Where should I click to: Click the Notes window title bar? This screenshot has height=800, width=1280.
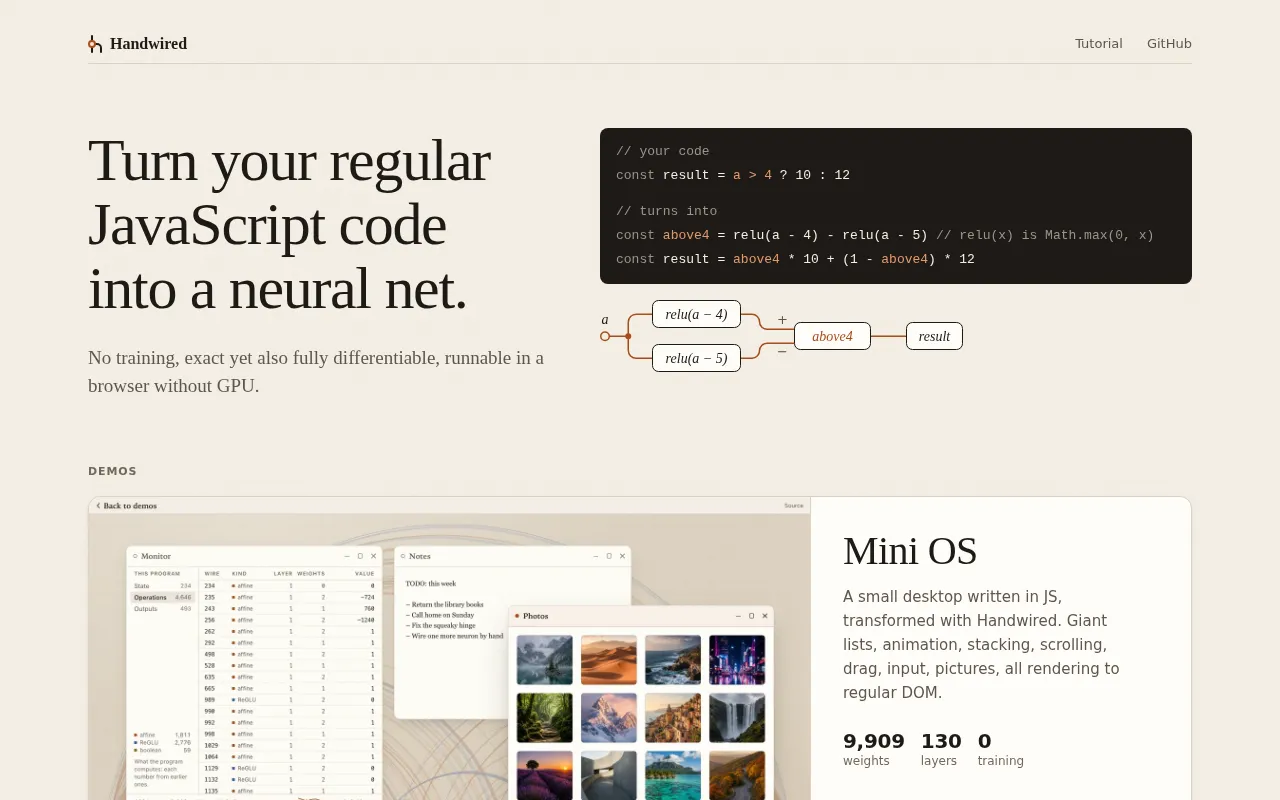[512, 556]
